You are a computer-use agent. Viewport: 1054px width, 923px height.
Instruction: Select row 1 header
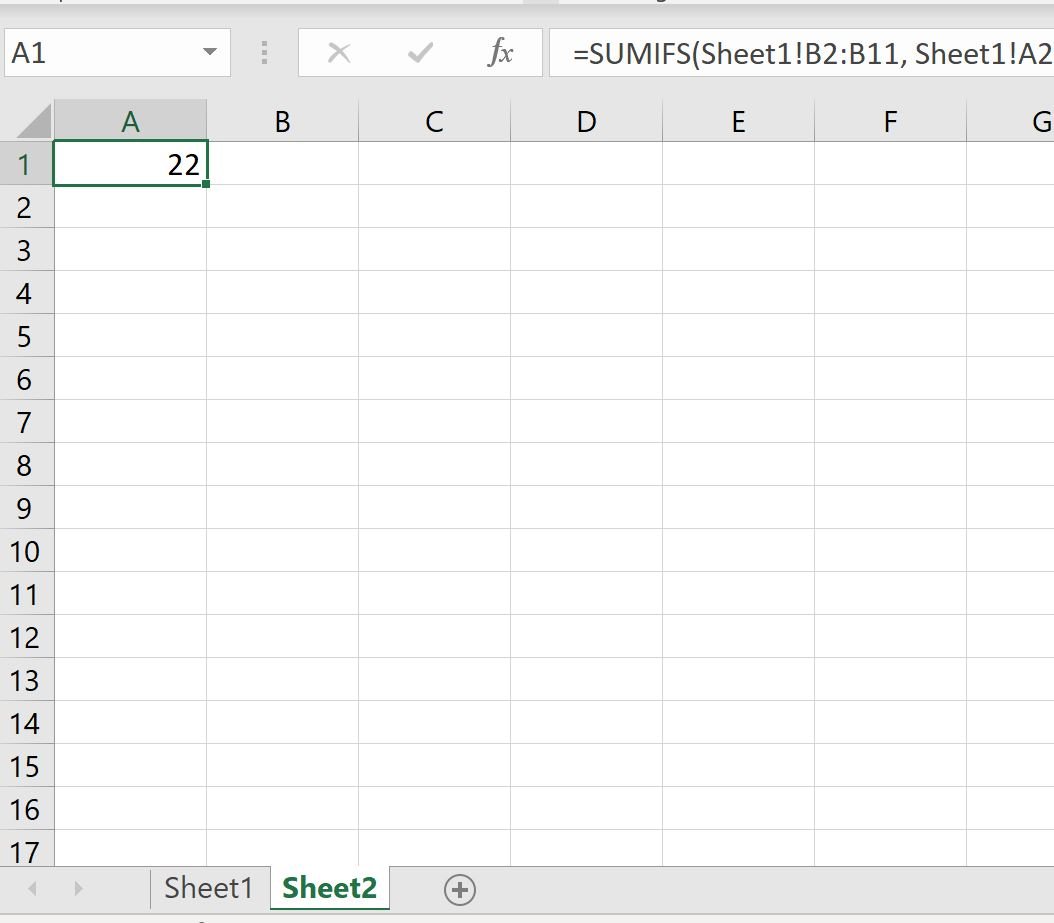pyautogui.click(x=26, y=163)
